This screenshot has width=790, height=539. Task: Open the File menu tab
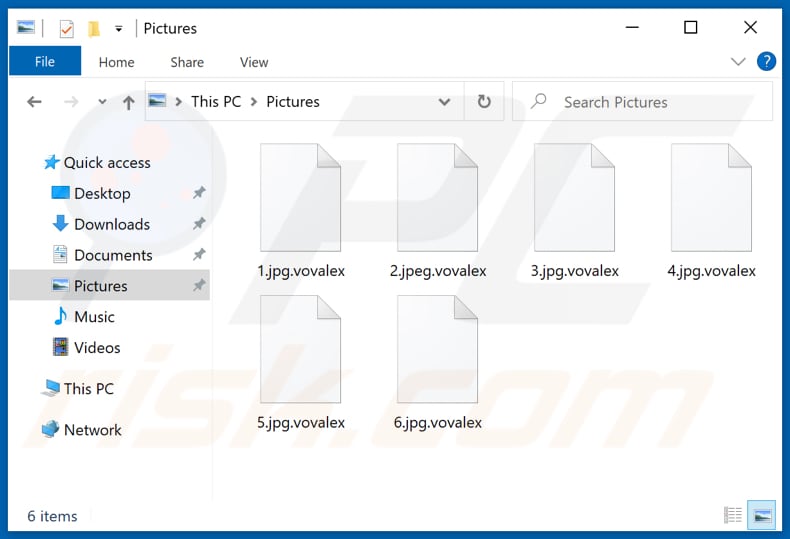point(45,62)
